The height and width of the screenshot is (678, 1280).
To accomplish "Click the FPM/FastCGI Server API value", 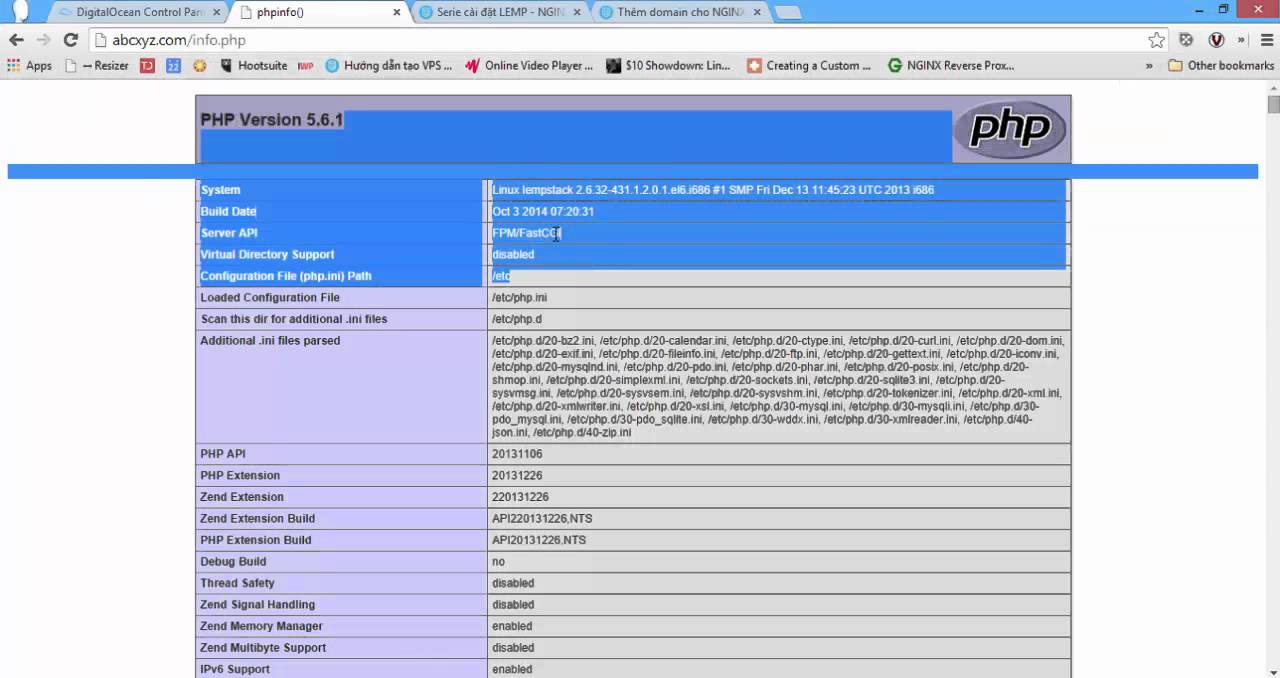I will coord(527,233).
